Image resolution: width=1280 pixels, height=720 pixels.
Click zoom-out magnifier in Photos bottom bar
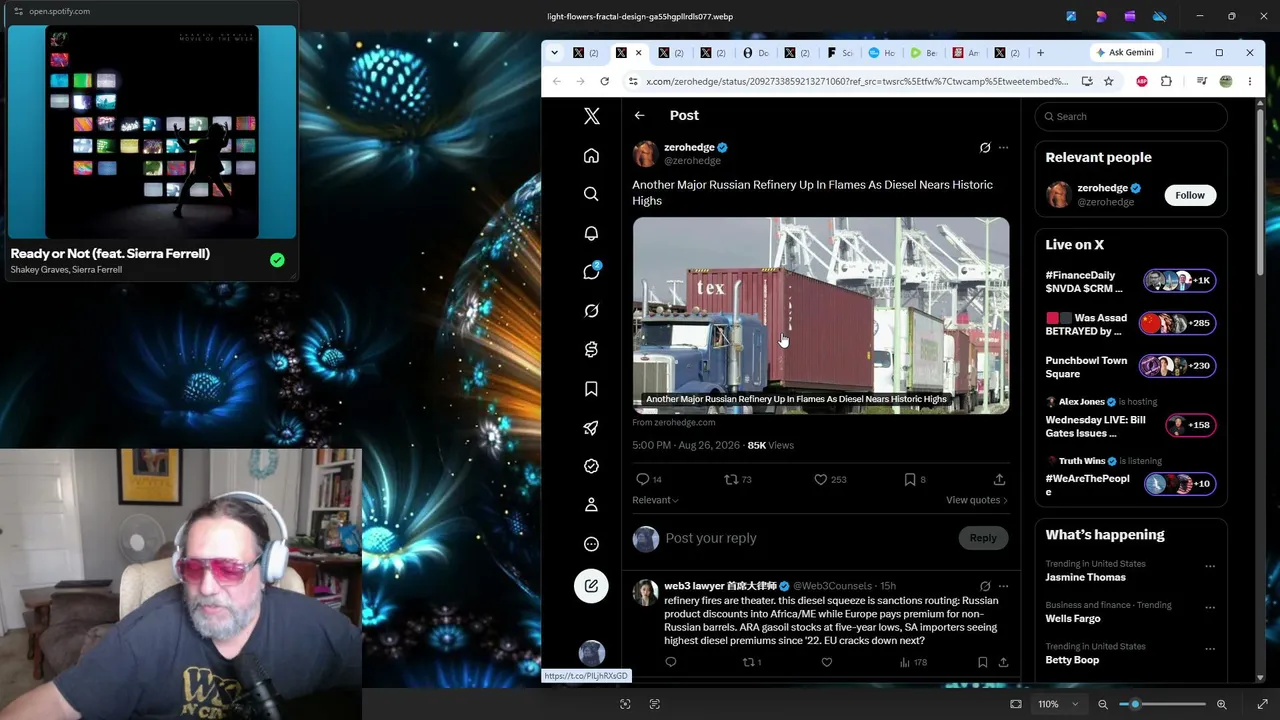1103,704
